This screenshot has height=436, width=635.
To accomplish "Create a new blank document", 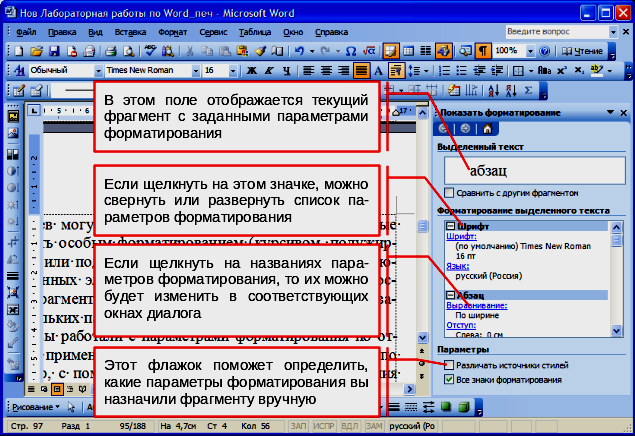I will [x=19, y=51].
